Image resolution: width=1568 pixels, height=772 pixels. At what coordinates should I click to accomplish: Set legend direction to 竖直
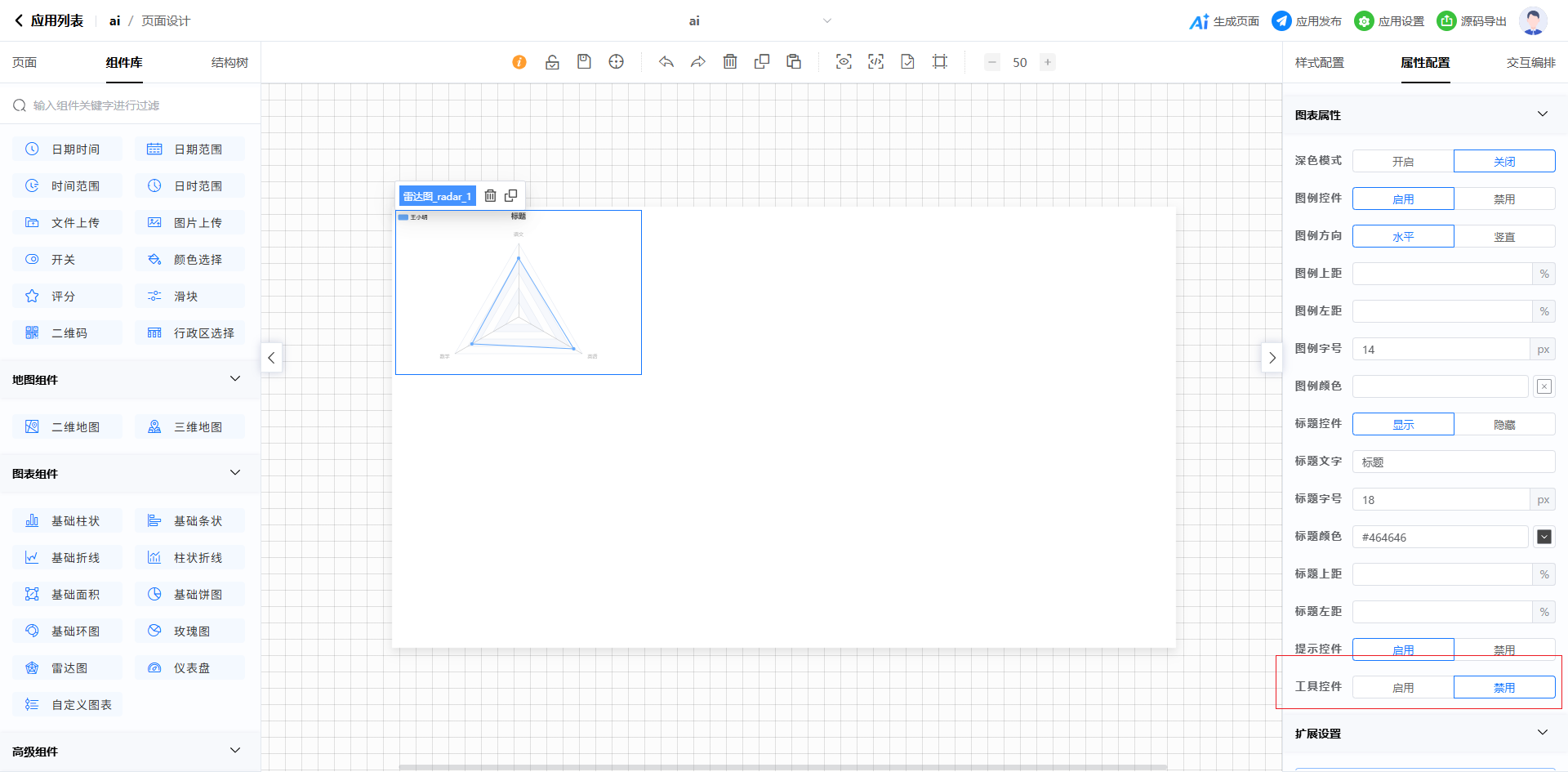(1503, 237)
